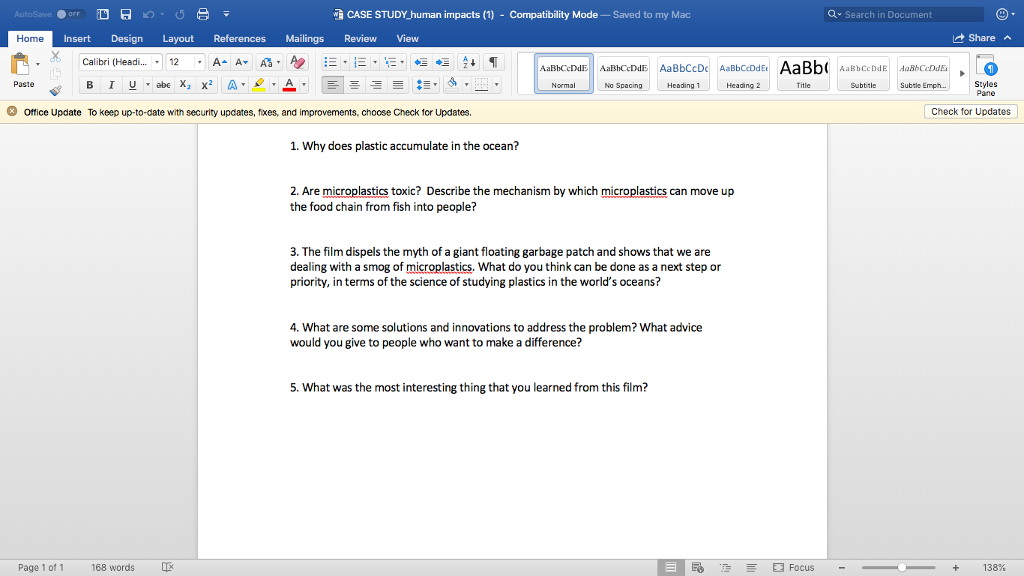The width and height of the screenshot is (1024, 576).
Task: Apply subscript formatting
Action: coord(185,85)
